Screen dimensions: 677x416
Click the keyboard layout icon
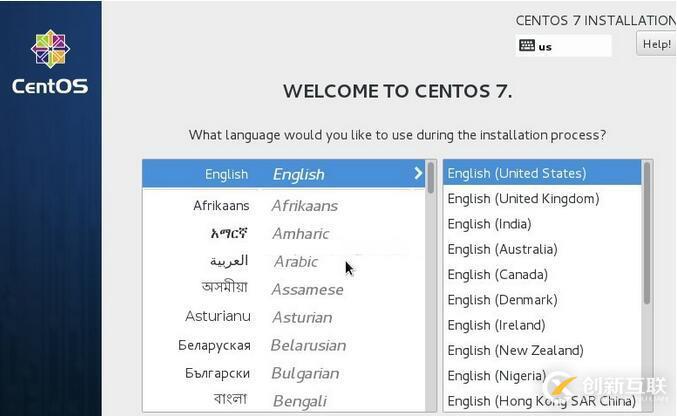(527, 45)
